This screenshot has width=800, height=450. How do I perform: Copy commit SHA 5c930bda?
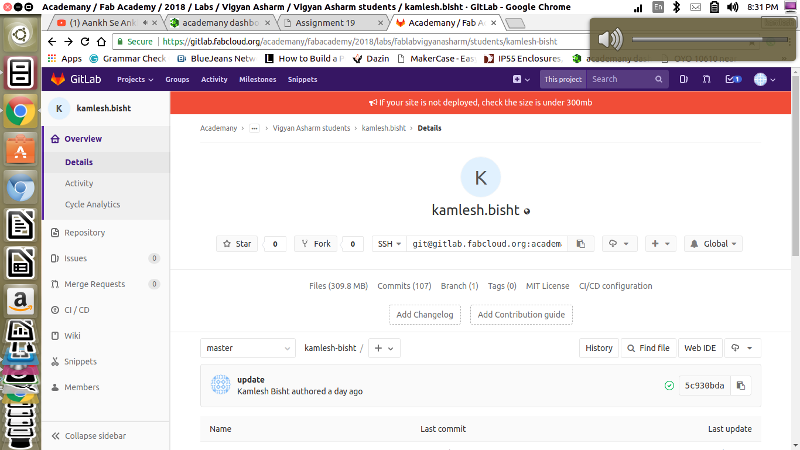point(741,386)
